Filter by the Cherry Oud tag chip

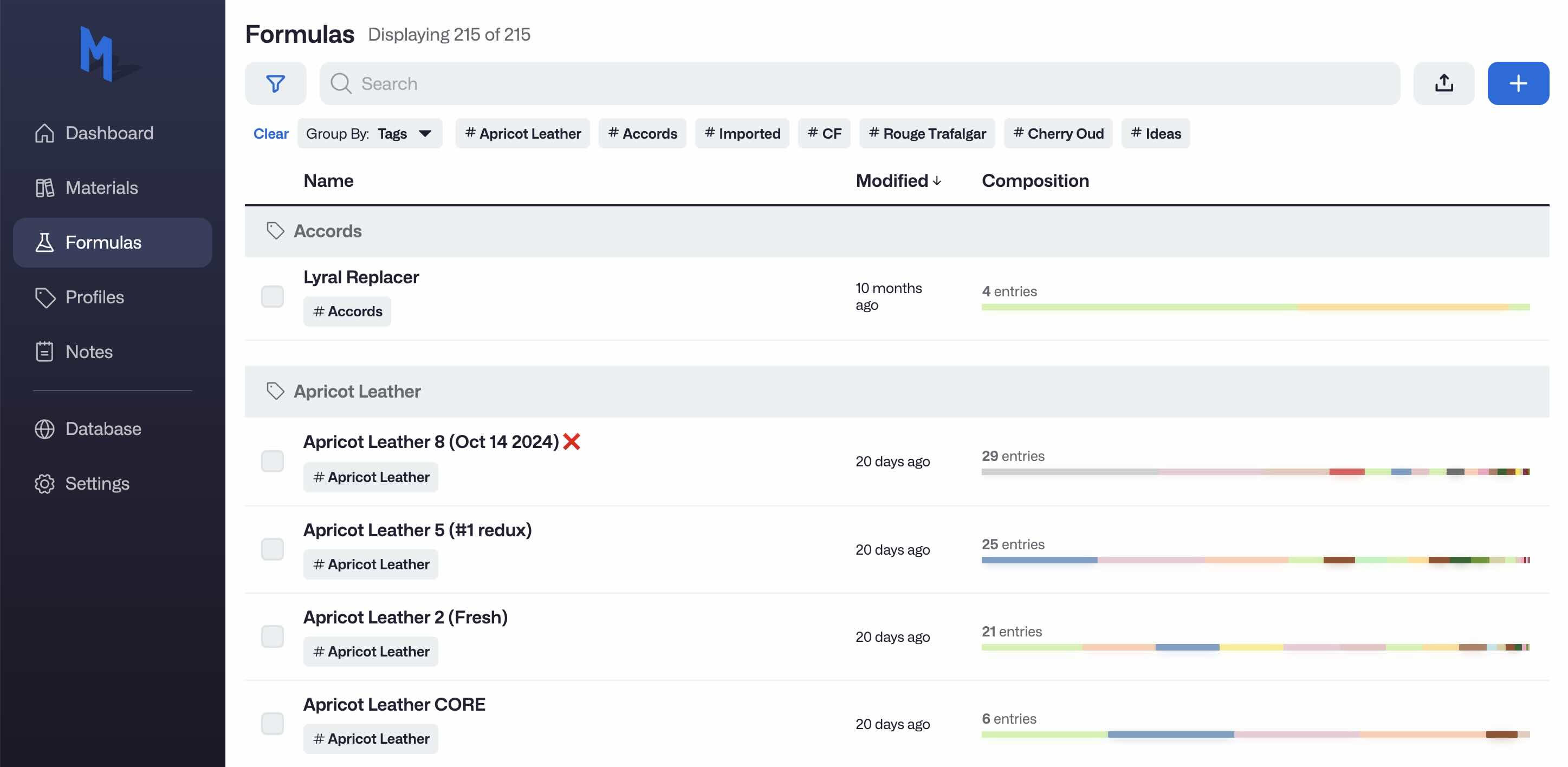pos(1058,133)
